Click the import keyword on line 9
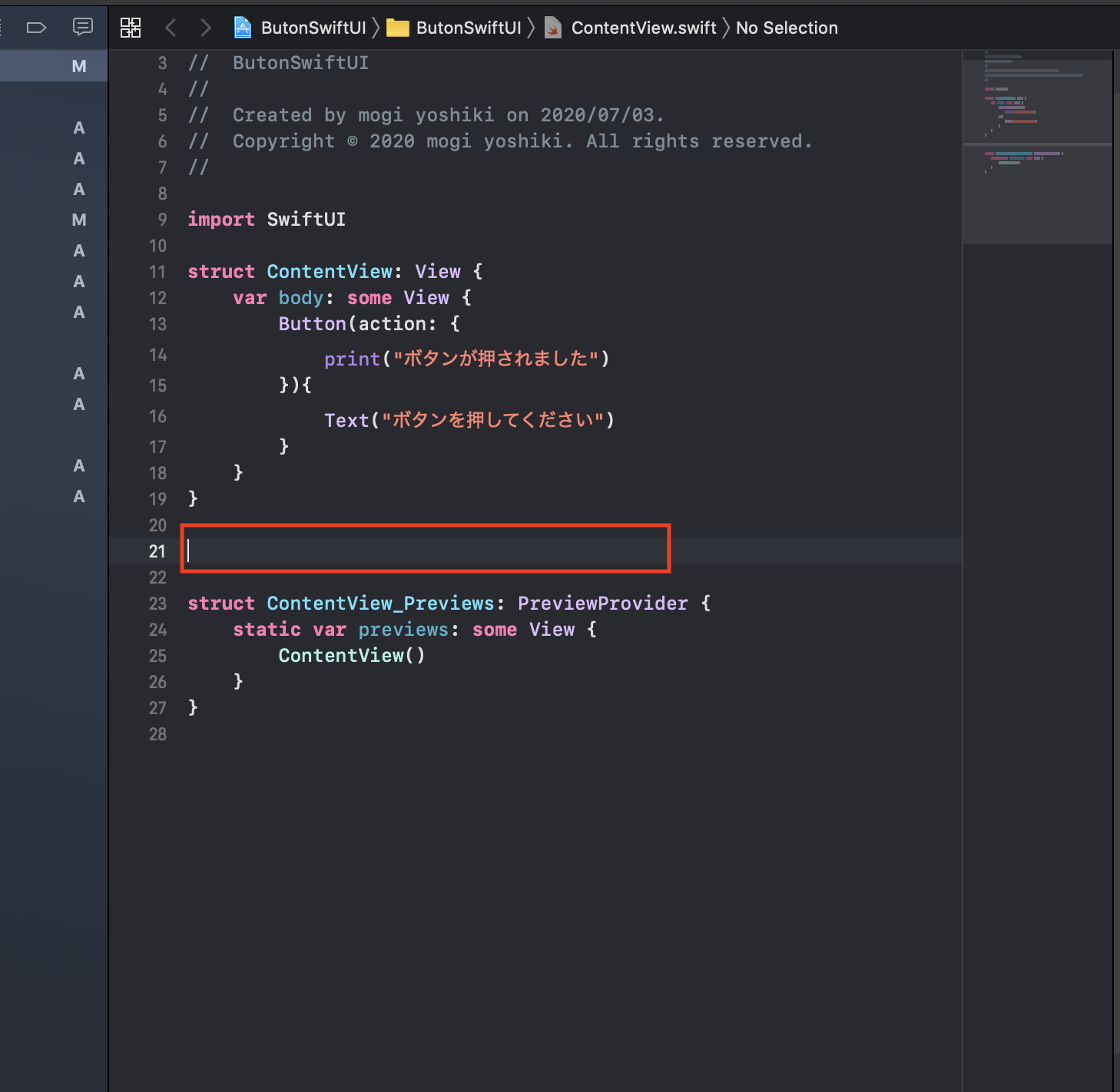Image resolution: width=1120 pixels, height=1092 pixels. coord(221,220)
